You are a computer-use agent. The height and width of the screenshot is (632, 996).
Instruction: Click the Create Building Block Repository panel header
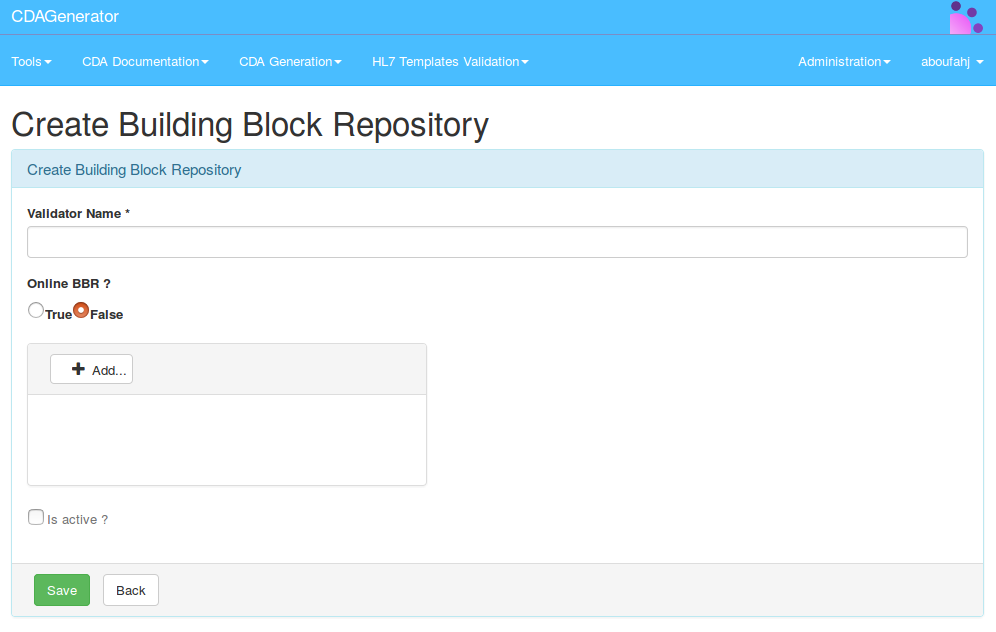(134, 170)
